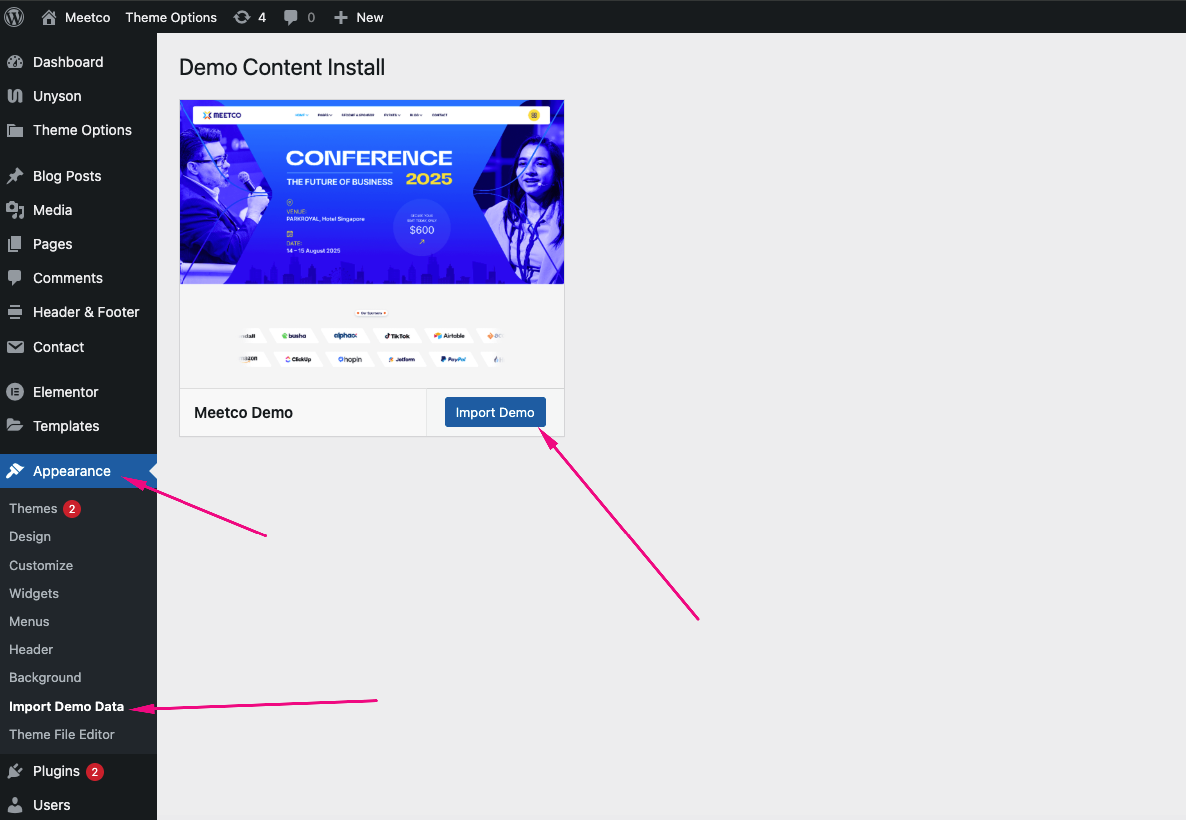
Task: Click the Unyson sidebar icon
Action: click(x=15, y=96)
